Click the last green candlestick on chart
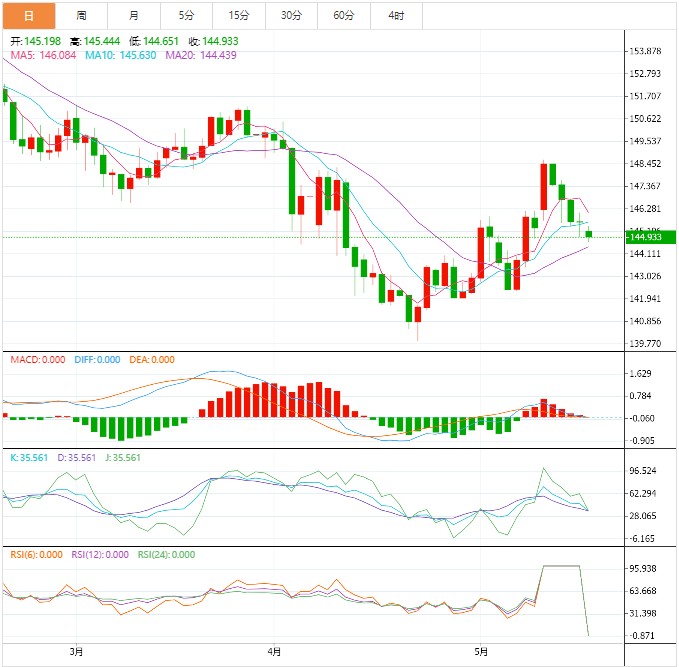Image resolution: width=679 pixels, height=667 pixels. point(588,234)
